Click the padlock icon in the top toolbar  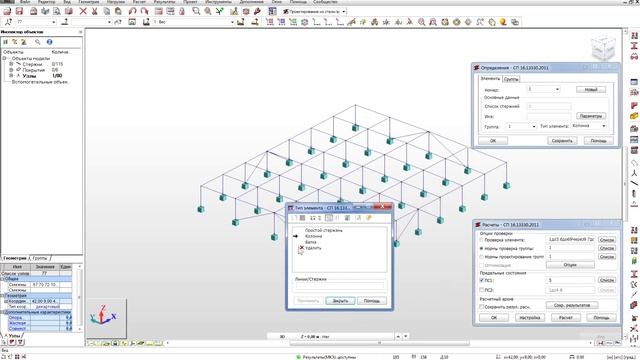click(182, 11)
